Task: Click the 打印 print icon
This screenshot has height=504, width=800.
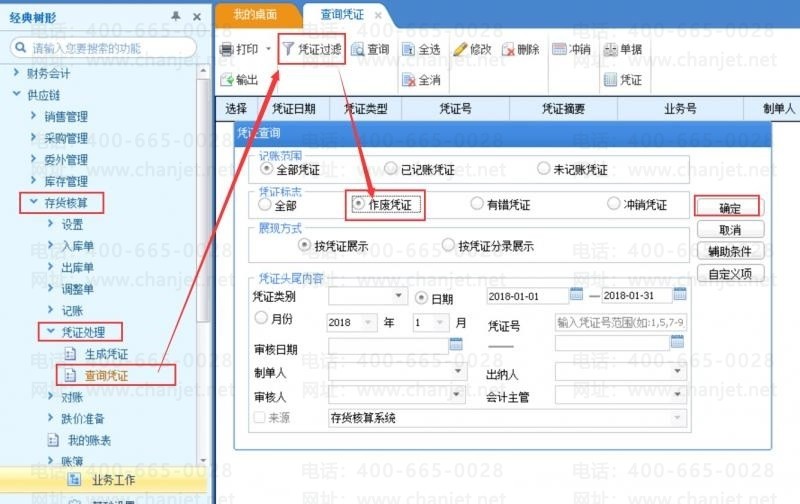Action: tap(227, 49)
